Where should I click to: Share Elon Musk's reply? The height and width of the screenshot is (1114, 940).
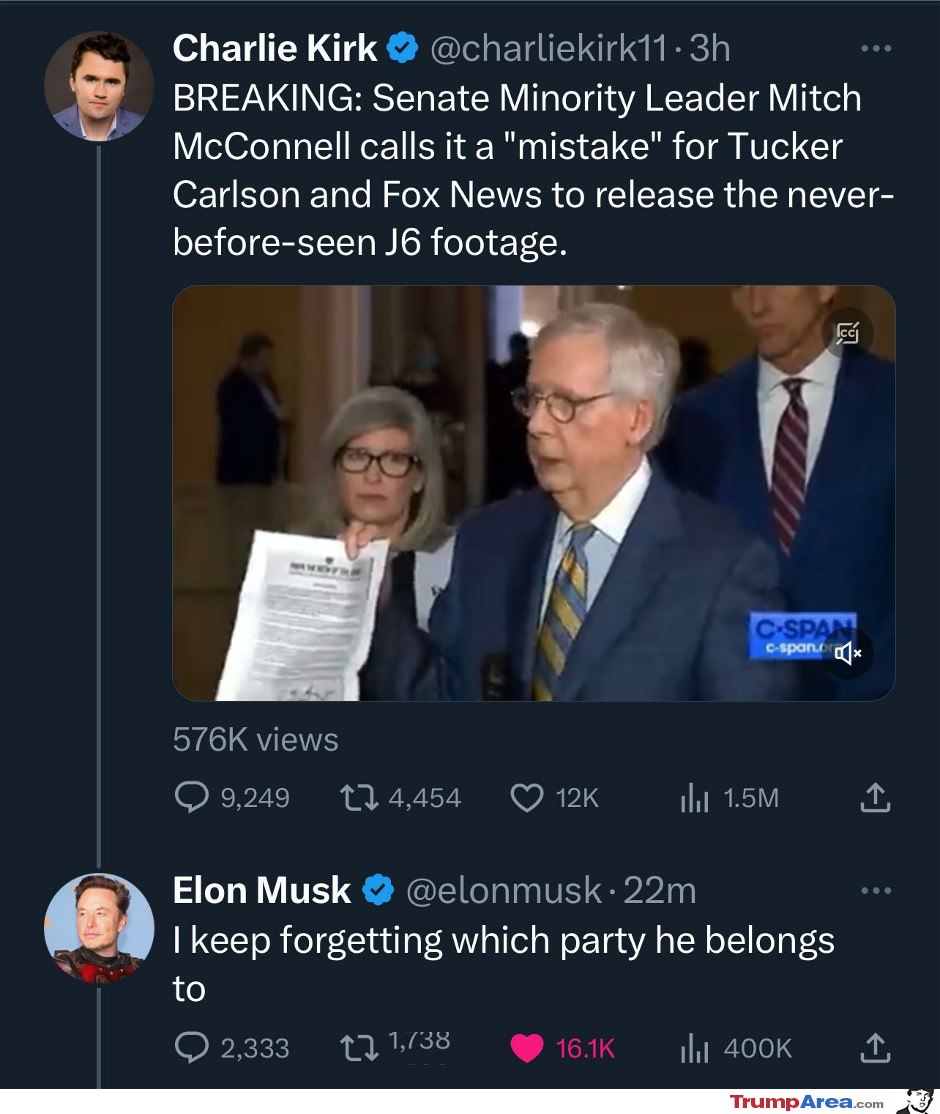[x=875, y=1047]
